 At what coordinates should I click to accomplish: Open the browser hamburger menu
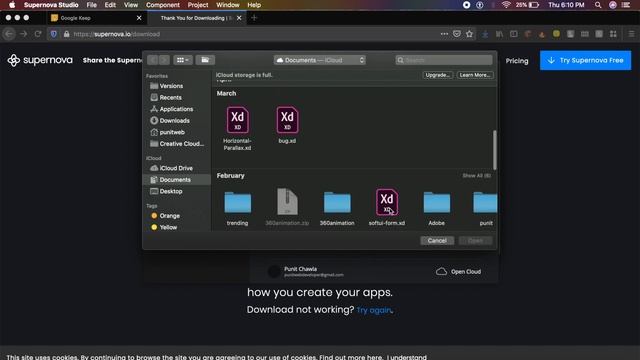click(x=631, y=34)
